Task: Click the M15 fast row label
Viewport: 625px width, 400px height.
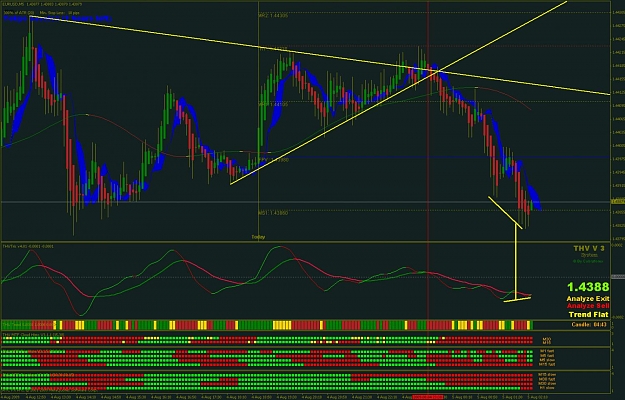Action: (x=547, y=365)
